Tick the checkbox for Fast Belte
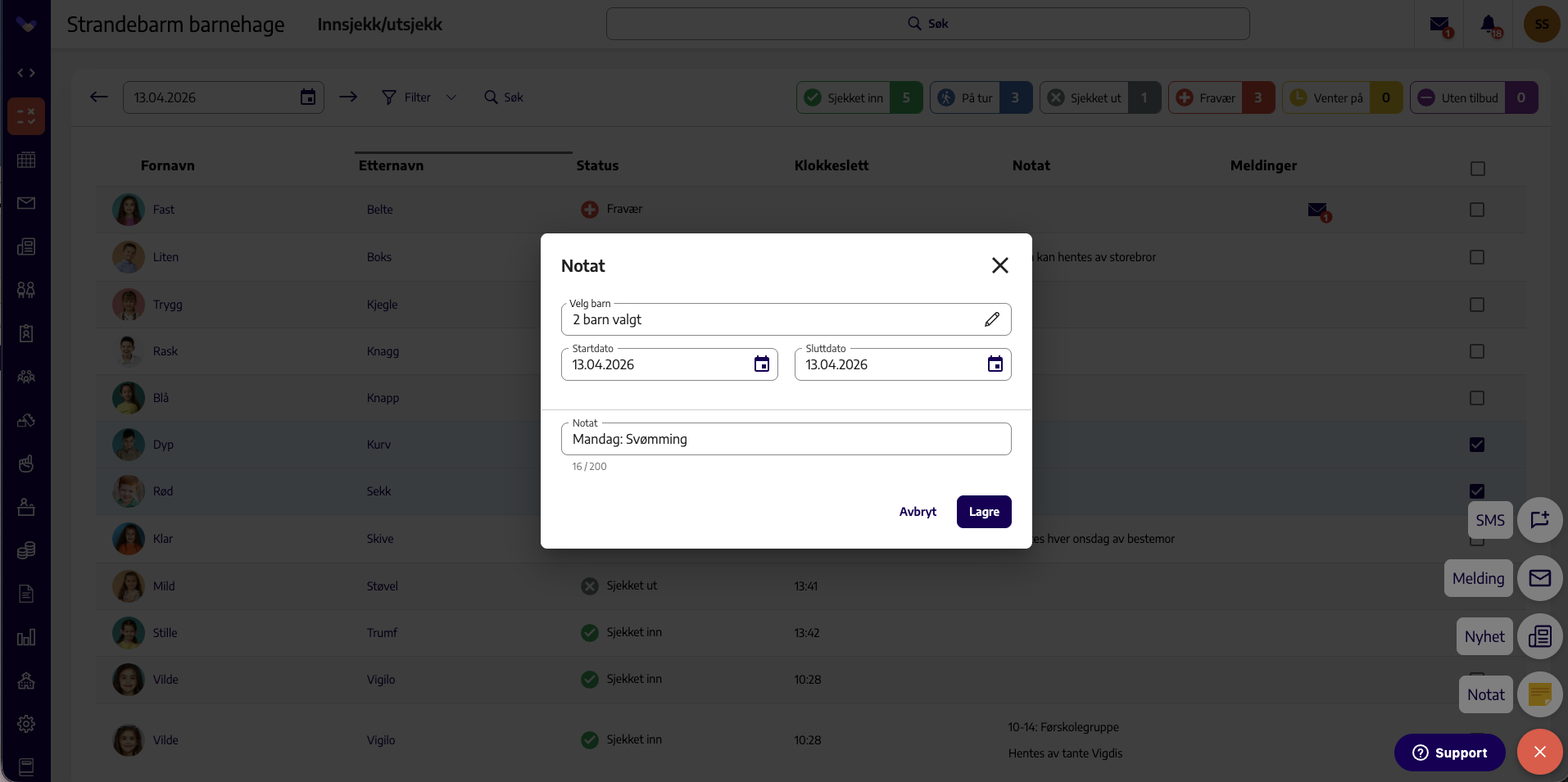The height and width of the screenshot is (782, 1568). (x=1477, y=210)
